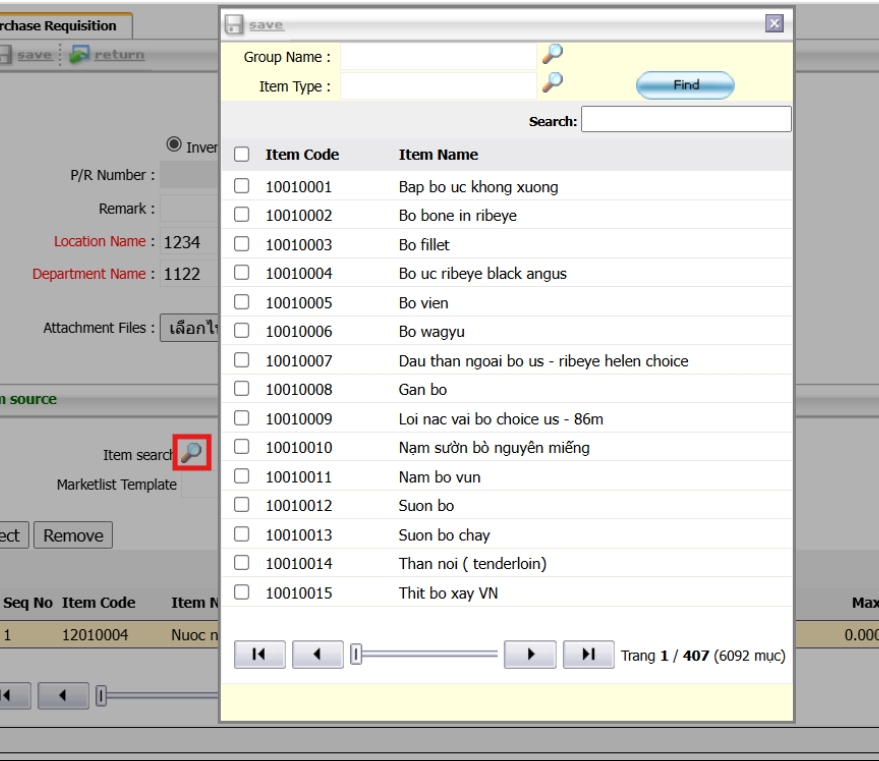Check the box for Bo wagyu
This screenshot has height=761, width=879.
tap(241, 332)
